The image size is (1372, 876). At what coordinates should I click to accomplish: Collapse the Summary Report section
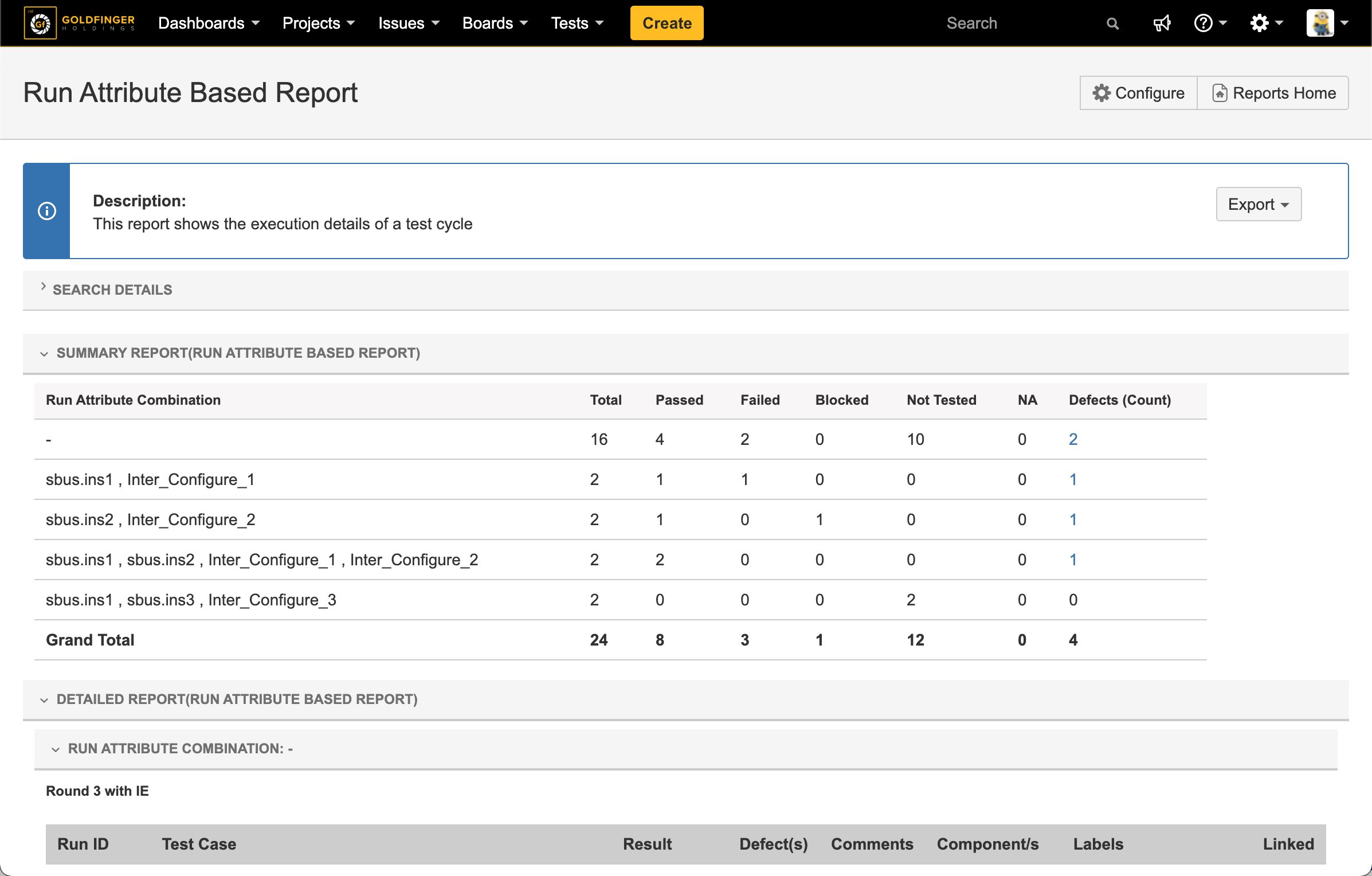coord(238,353)
